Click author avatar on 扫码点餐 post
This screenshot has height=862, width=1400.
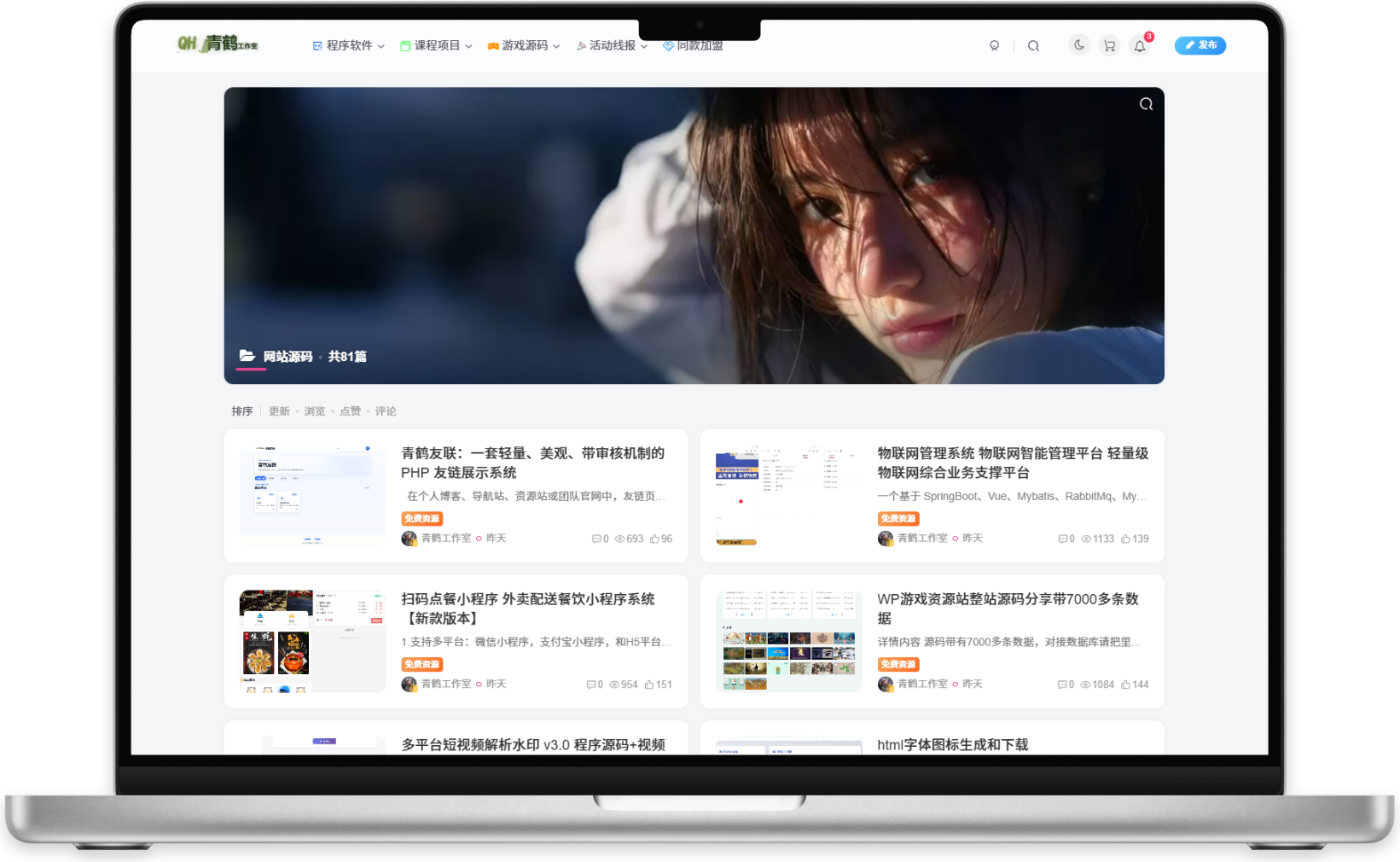pyautogui.click(x=410, y=684)
